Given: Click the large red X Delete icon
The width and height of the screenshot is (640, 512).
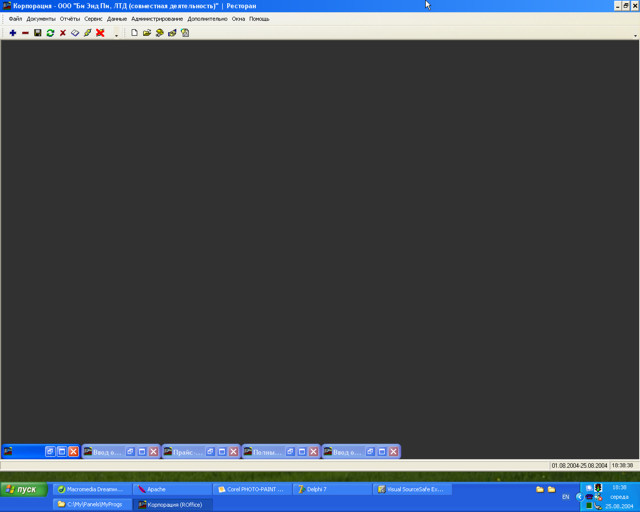Looking at the screenshot, I should tap(100, 33).
